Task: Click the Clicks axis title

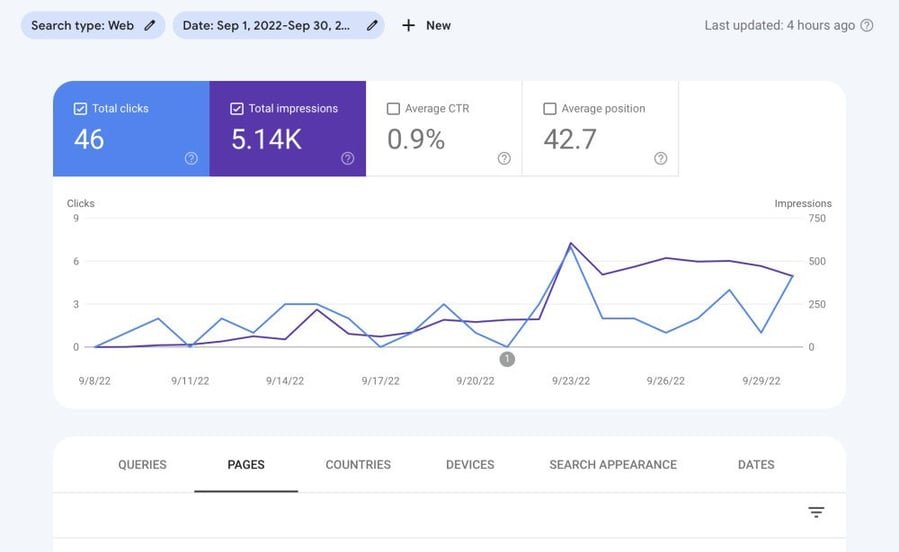Action: [80, 203]
